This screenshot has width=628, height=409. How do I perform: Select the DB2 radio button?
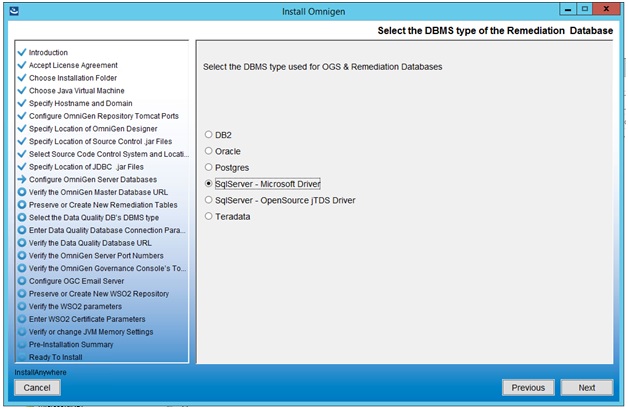coord(208,135)
